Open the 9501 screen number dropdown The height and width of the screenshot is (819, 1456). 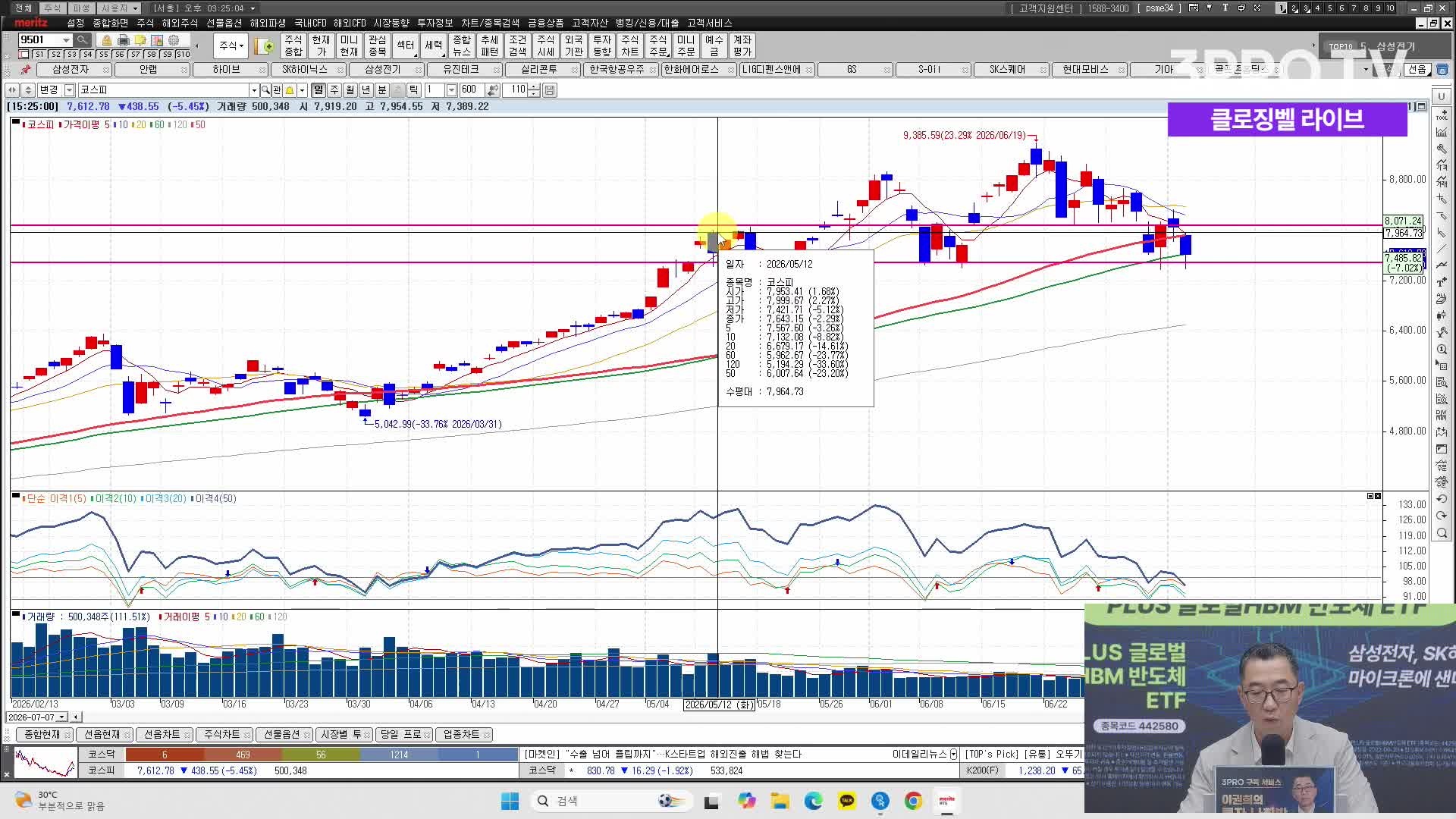pos(66,40)
